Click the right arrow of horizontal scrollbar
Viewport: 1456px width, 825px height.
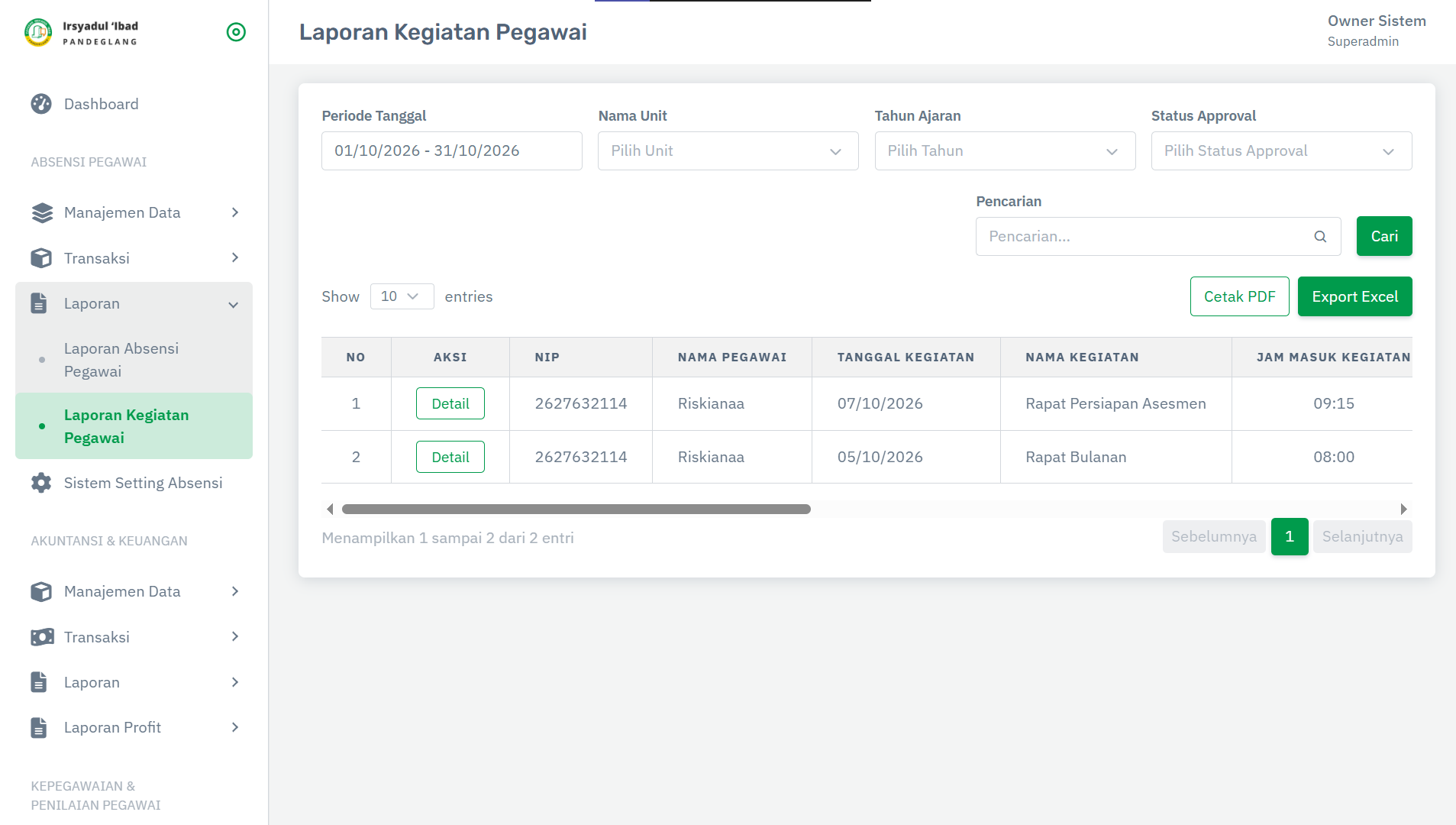(x=1403, y=509)
